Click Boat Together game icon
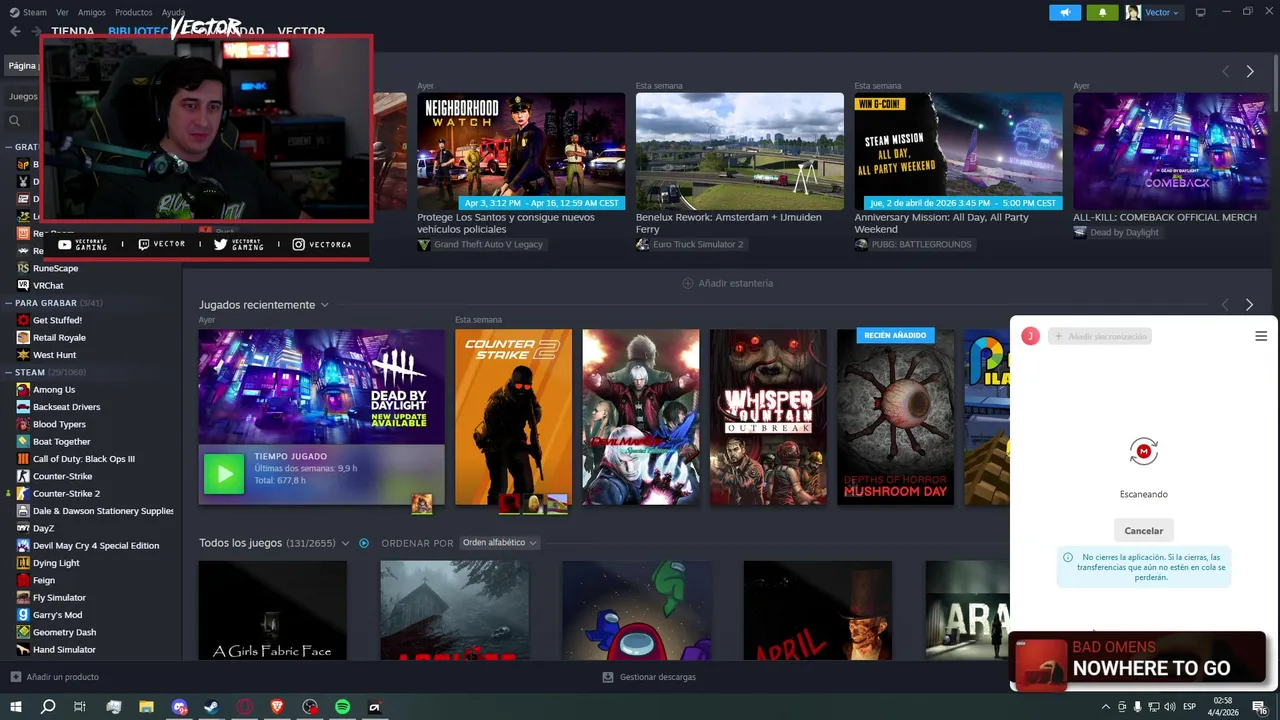Screen dimensions: 1280x720 [23, 442]
